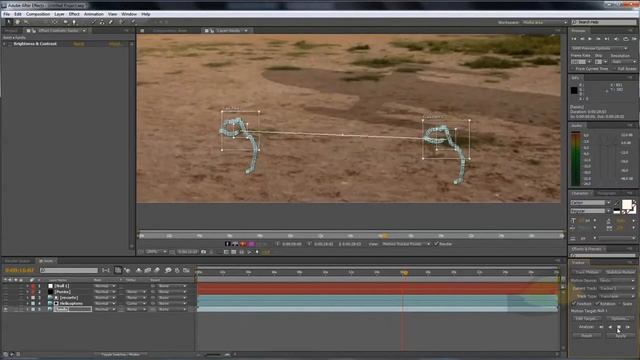Click the timeline layer search field
This screenshot has height=360, width=640.
tap(69, 270)
